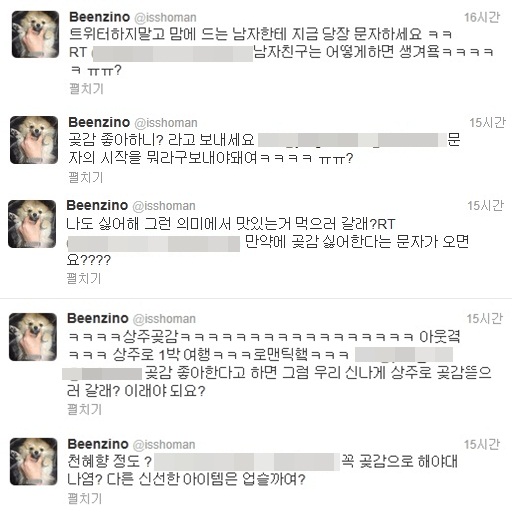Open Beenzino name on the 나도 싫어해 tweet
Screen dimensions: 512x516
click(x=97, y=205)
